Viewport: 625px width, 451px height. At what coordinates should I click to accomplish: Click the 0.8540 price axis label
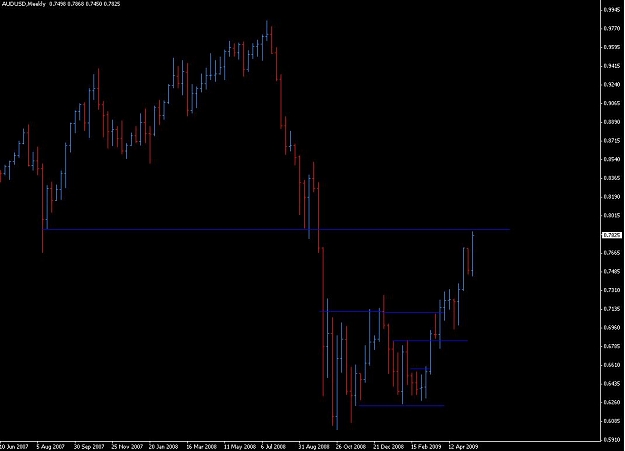[x=612, y=159]
